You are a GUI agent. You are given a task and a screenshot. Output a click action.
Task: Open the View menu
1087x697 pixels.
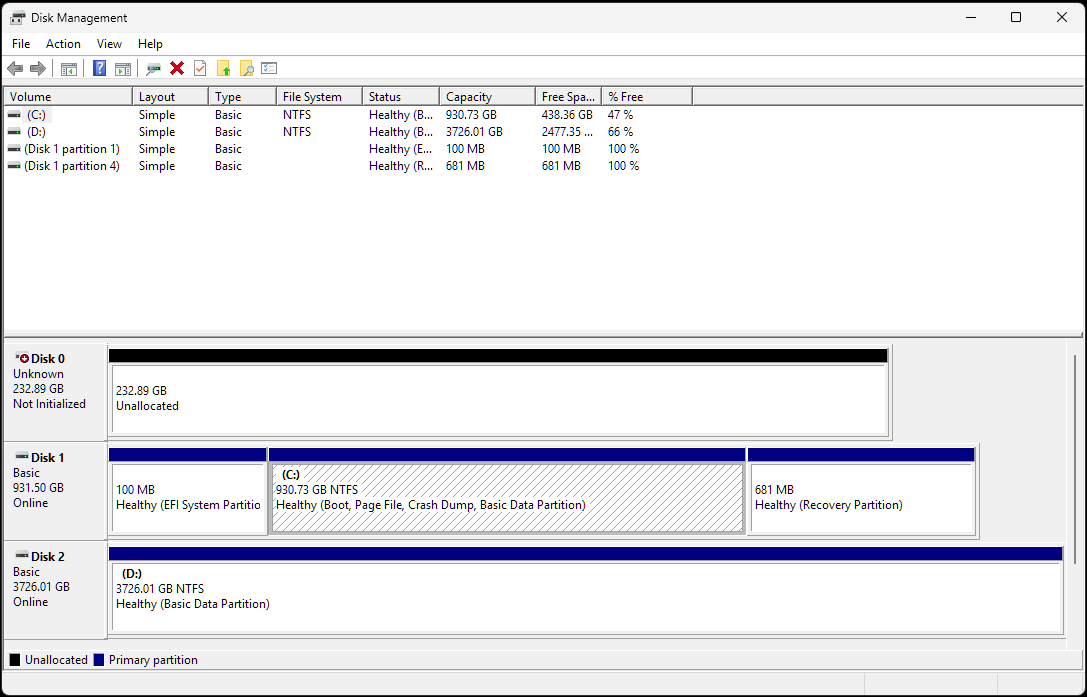point(109,44)
